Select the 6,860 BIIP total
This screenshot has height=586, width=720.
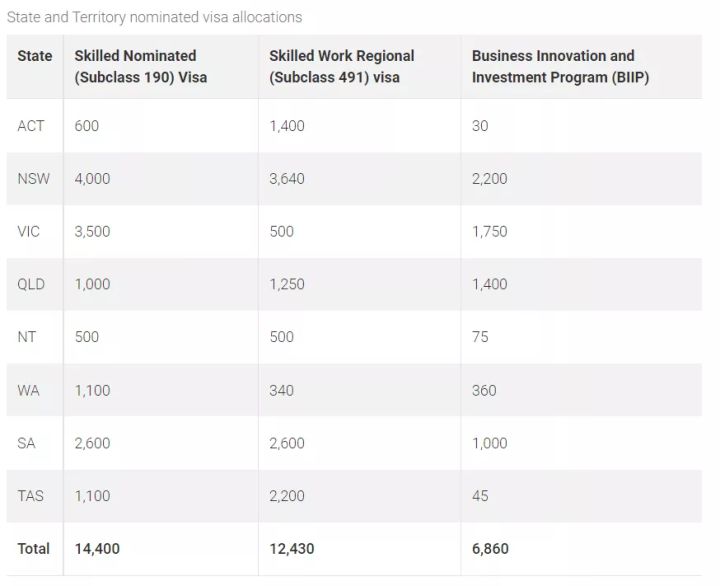pos(490,549)
